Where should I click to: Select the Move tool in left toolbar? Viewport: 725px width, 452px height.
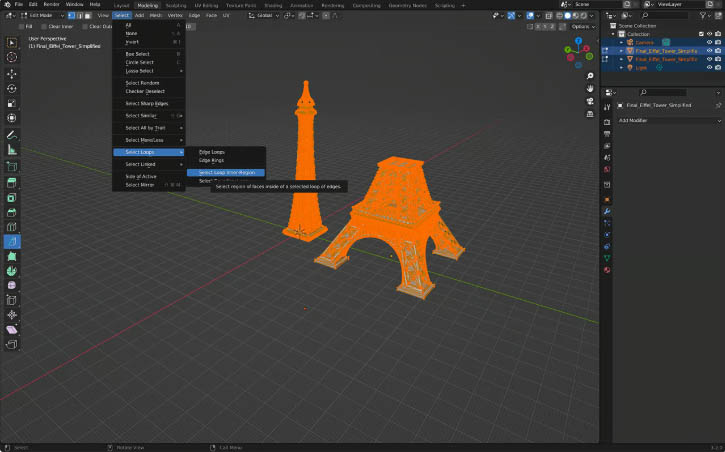(12, 74)
